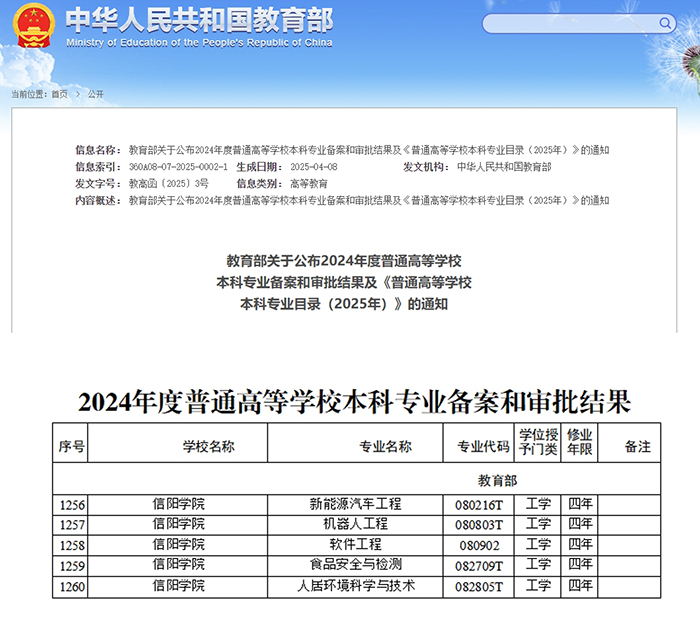Click the 360A08-07-2025-0002-1 index number

(x=178, y=167)
